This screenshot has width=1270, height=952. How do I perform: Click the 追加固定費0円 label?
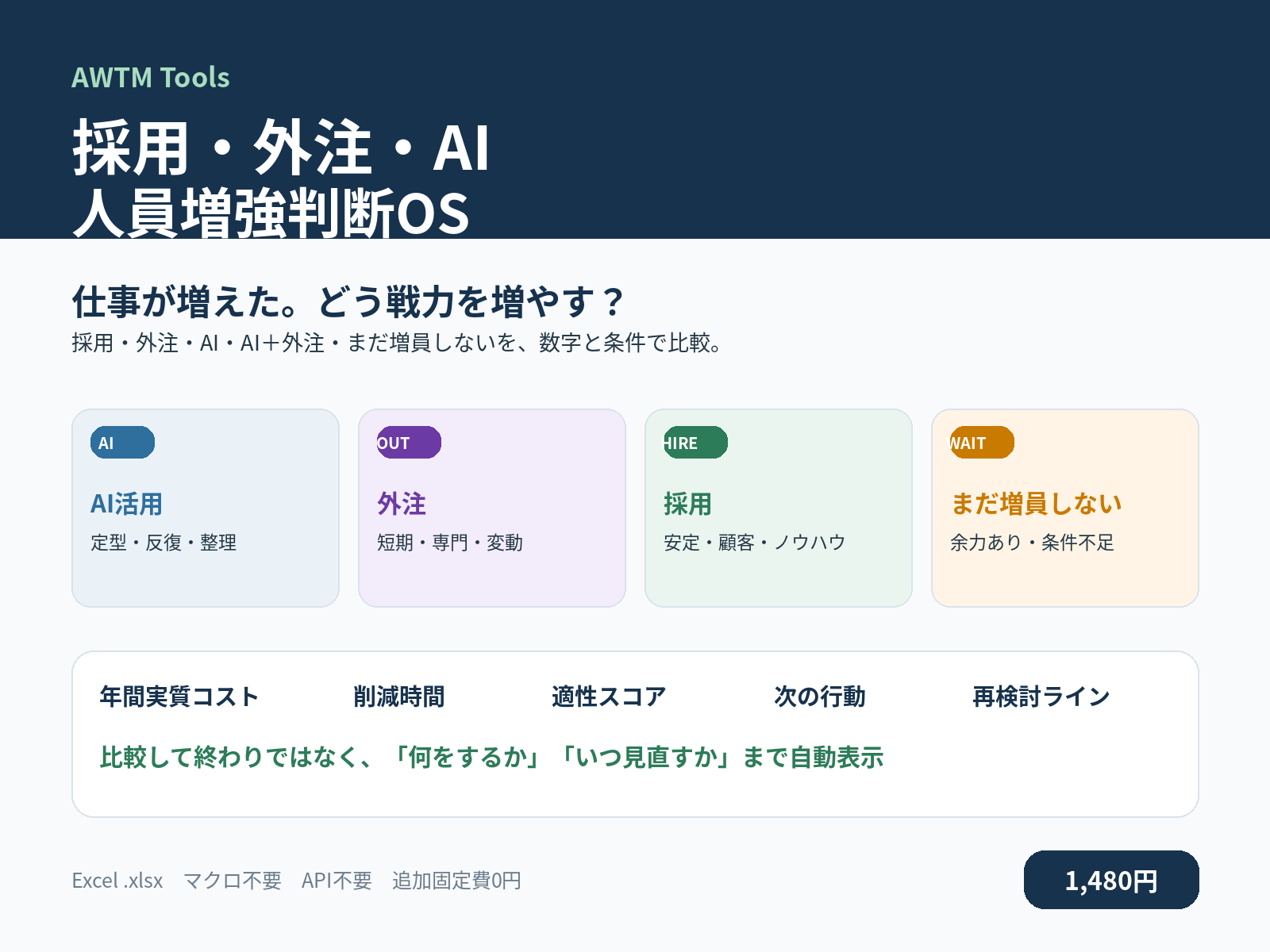pyautogui.click(x=456, y=881)
